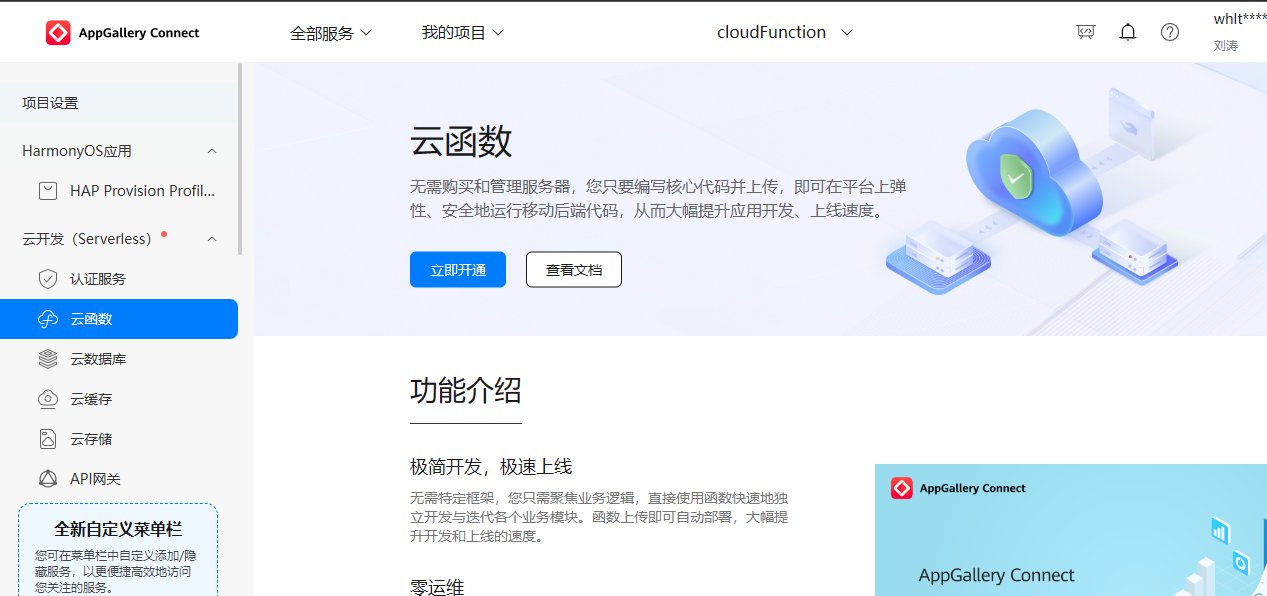Click the 功能介绍 heading
The width and height of the screenshot is (1267, 596).
pyautogui.click(x=466, y=390)
